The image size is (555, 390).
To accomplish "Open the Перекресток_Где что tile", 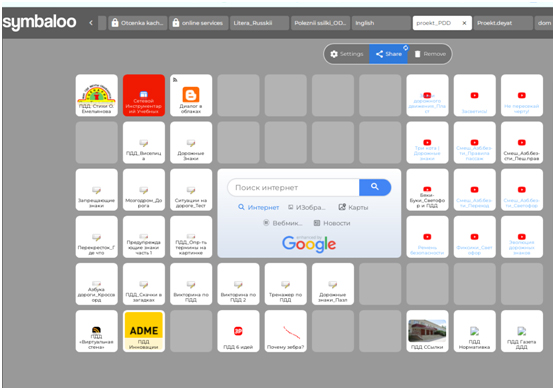I will click(x=97, y=237).
